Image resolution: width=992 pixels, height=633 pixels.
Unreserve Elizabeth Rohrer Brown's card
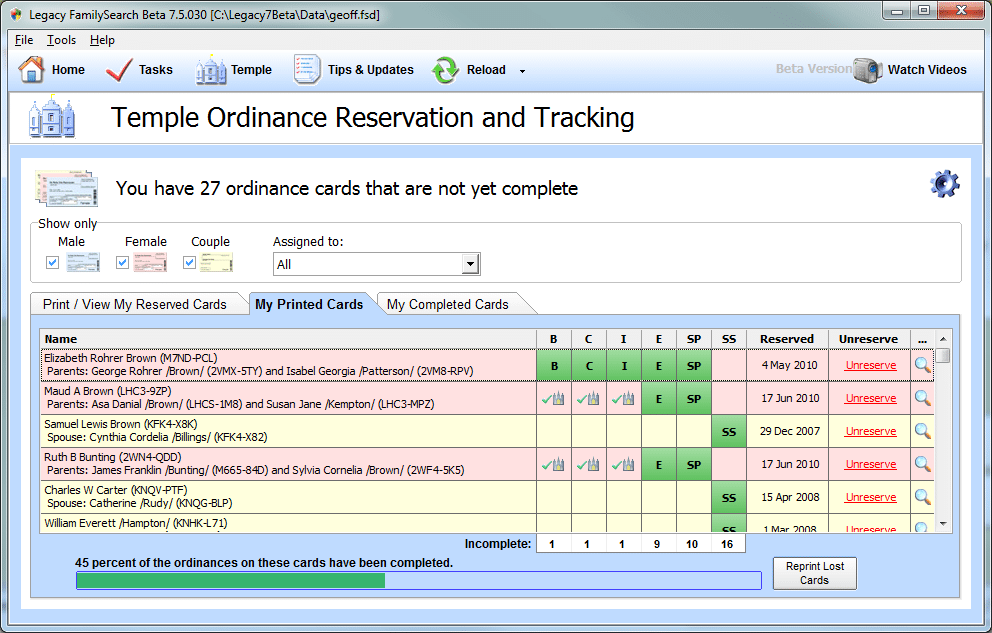871,365
